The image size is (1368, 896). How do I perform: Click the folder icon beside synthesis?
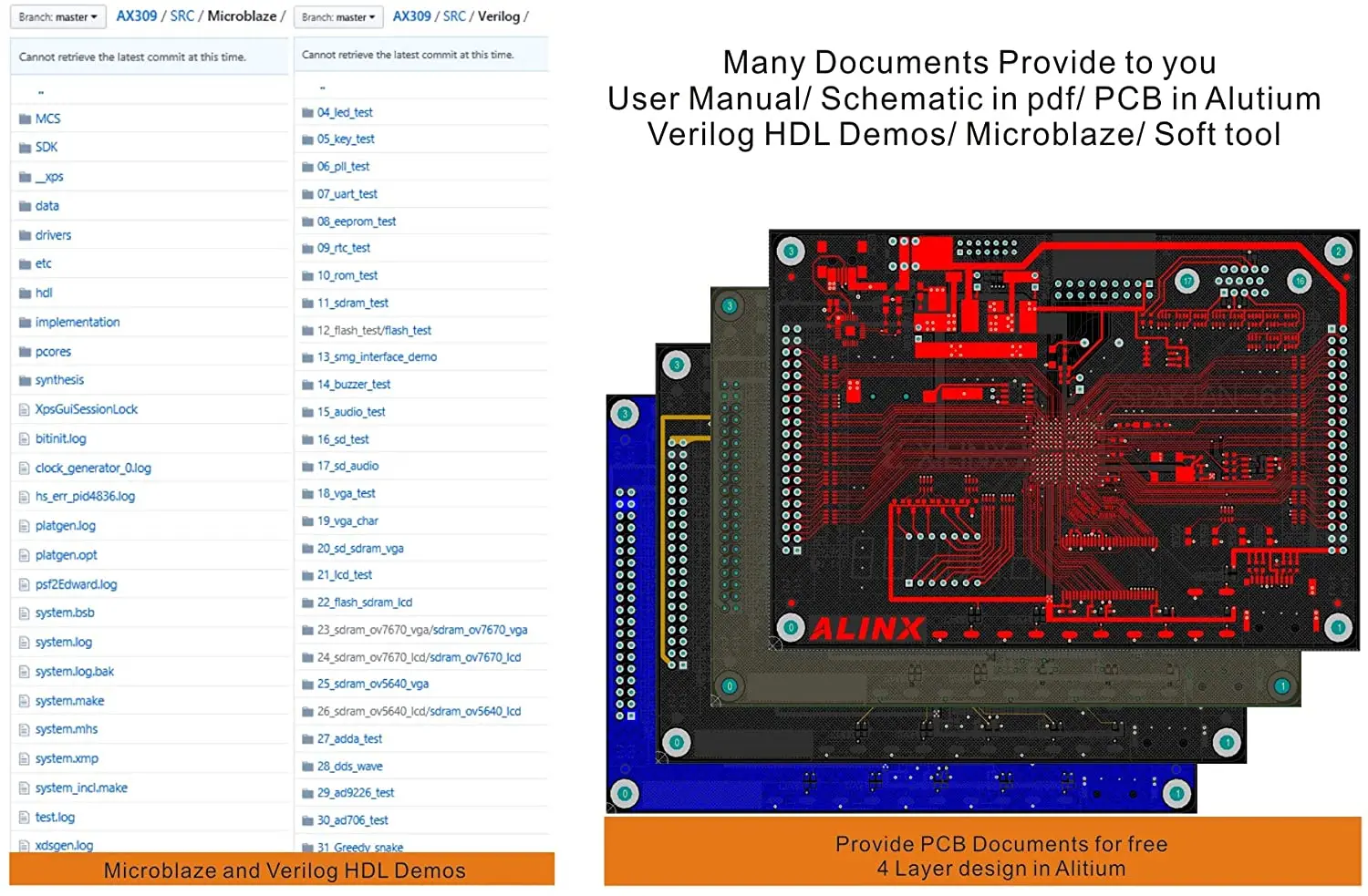[25, 381]
